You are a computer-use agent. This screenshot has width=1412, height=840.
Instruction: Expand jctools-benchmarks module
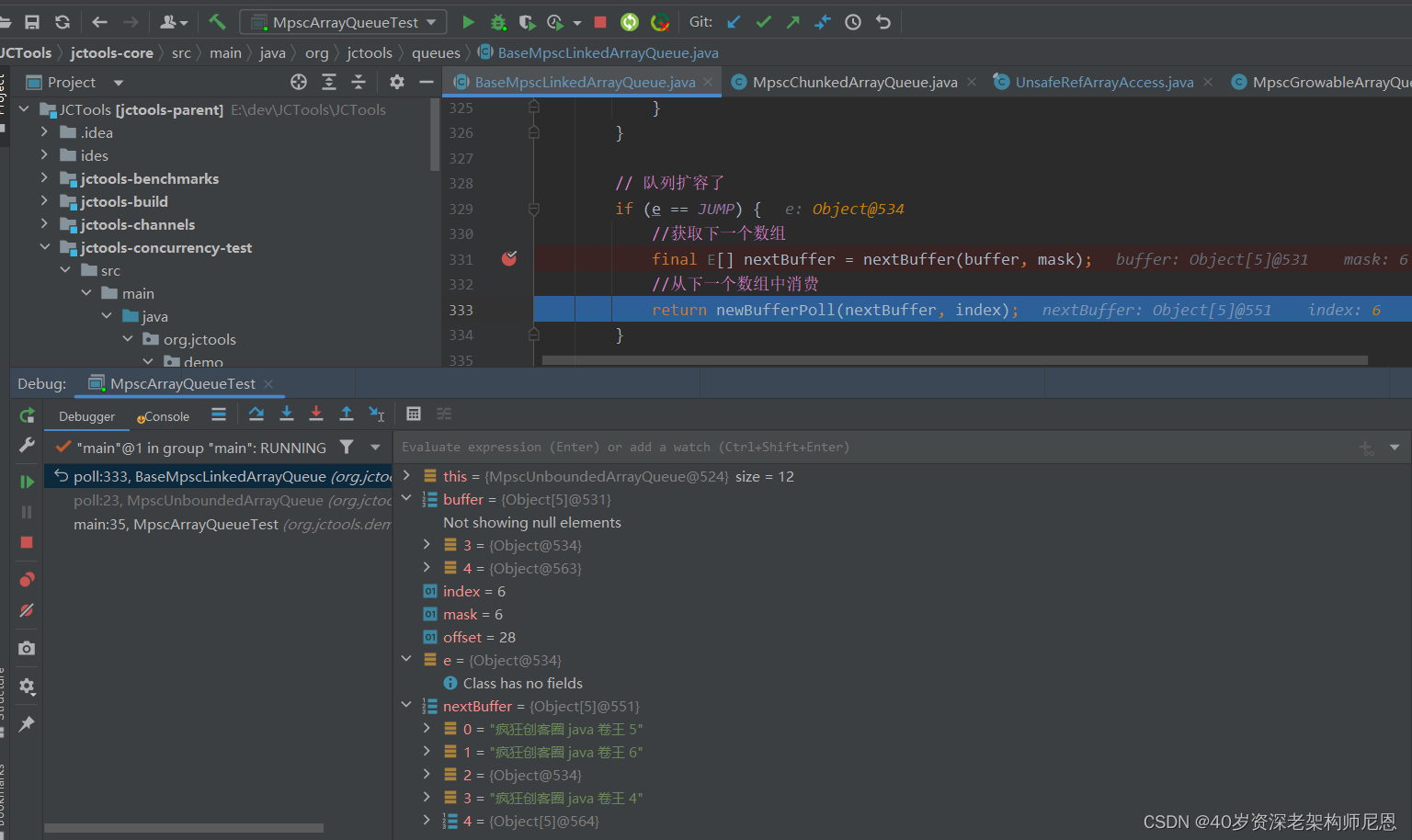(44, 178)
